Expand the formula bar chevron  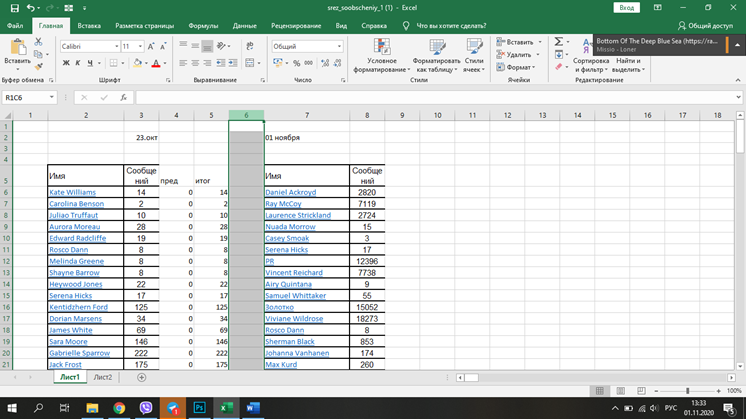coord(738,98)
